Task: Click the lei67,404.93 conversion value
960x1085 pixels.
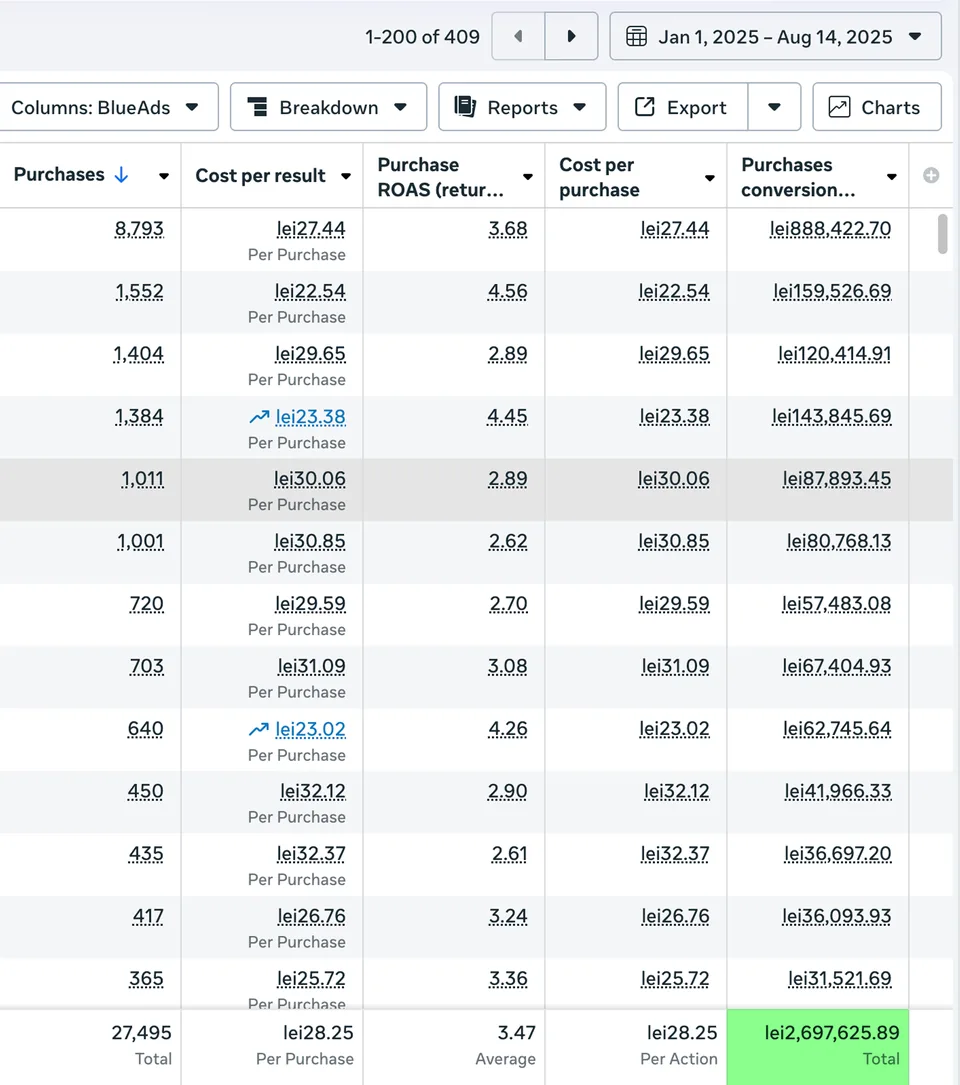Action: 837,666
